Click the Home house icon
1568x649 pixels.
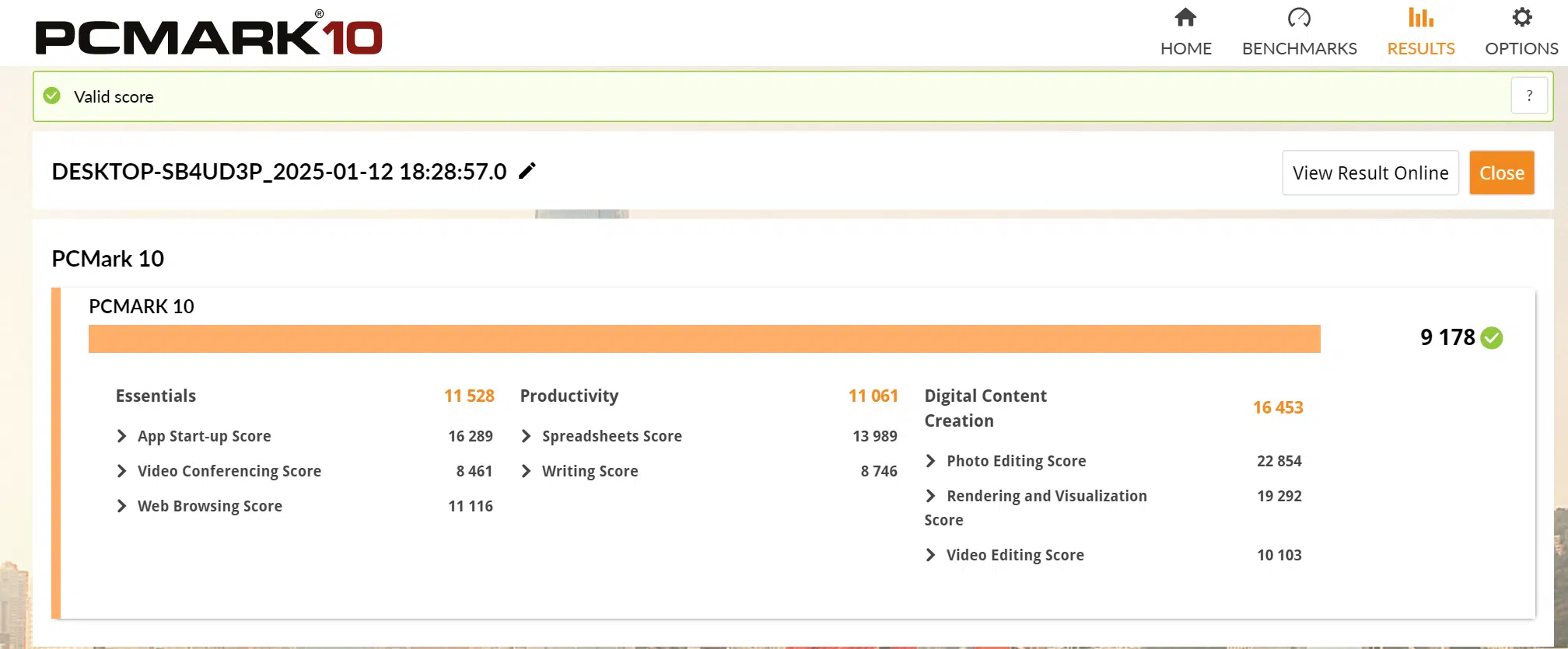pos(1185,17)
